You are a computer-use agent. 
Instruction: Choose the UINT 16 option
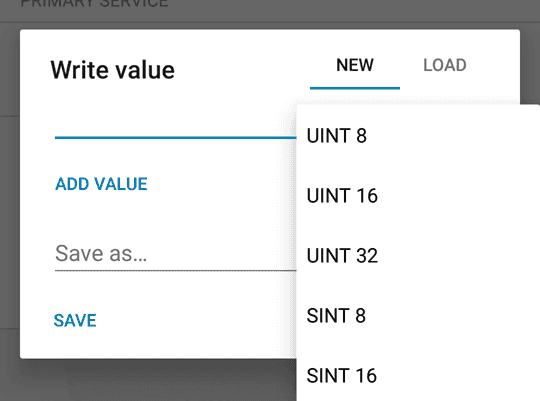[418, 196]
